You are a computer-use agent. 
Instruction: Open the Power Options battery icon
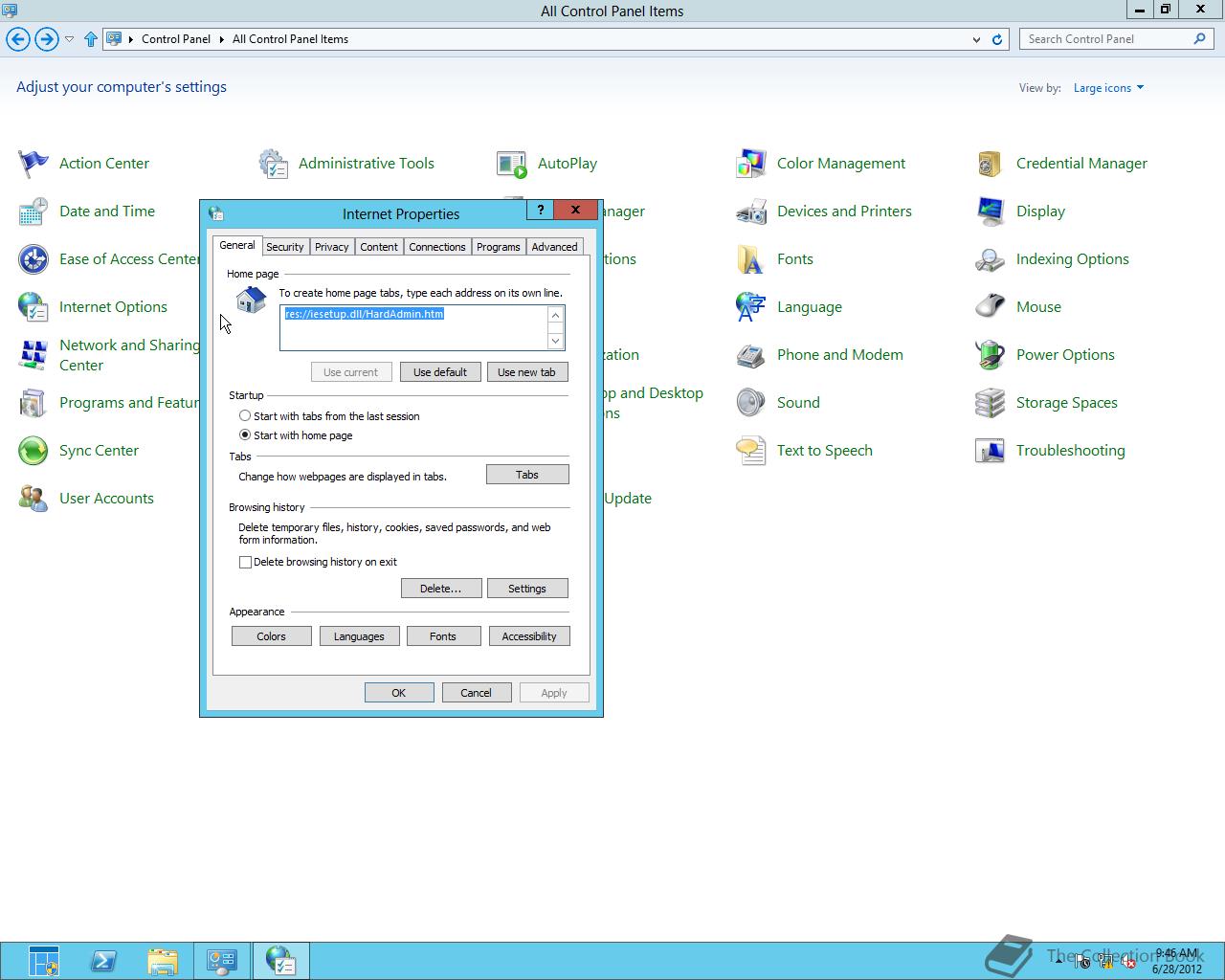pyautogui.click(x=991, y=355)
